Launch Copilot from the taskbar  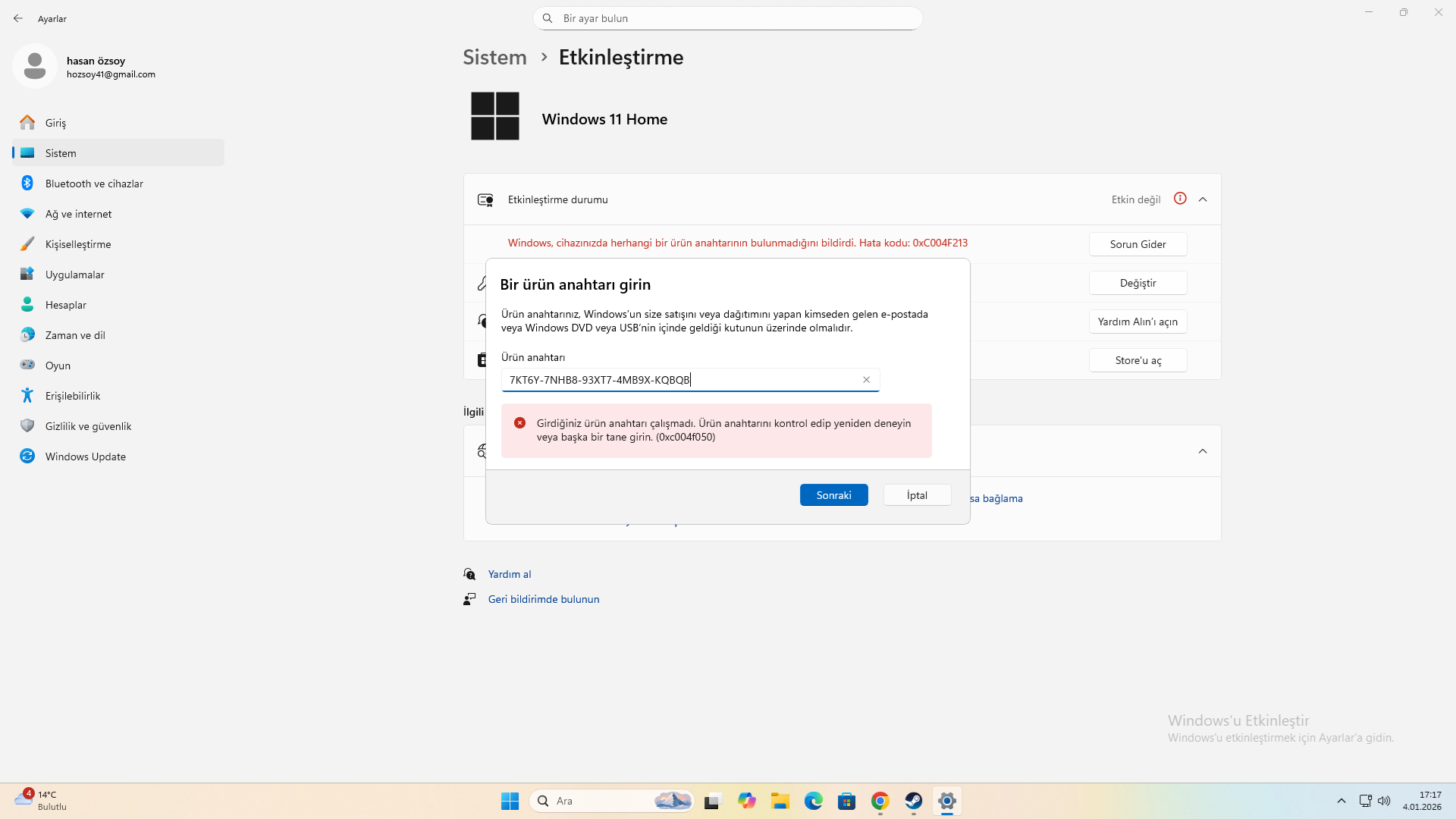coord(747,801)
